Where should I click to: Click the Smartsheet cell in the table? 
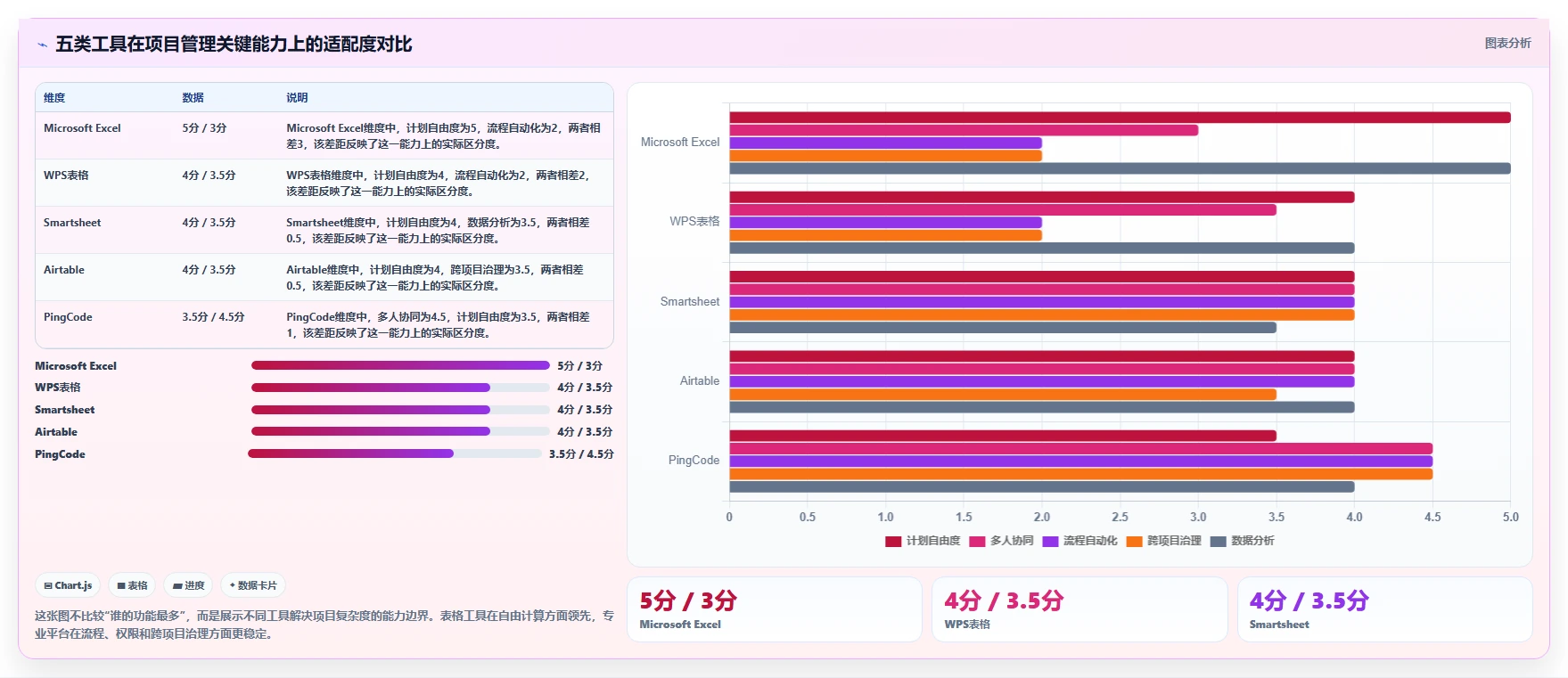tap(72, 223)
